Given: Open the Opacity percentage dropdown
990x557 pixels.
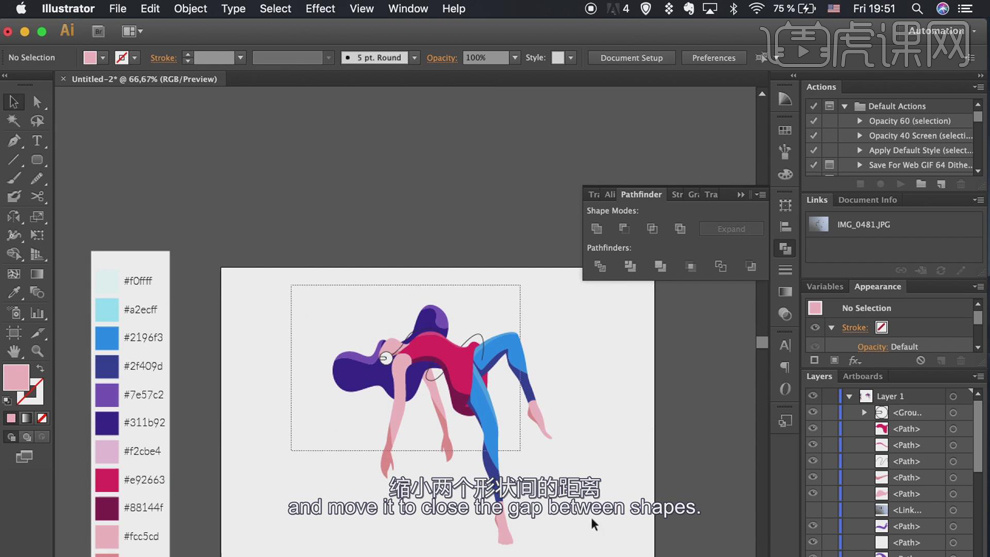Looking at the screenshot, I should [x=515, y=58].
